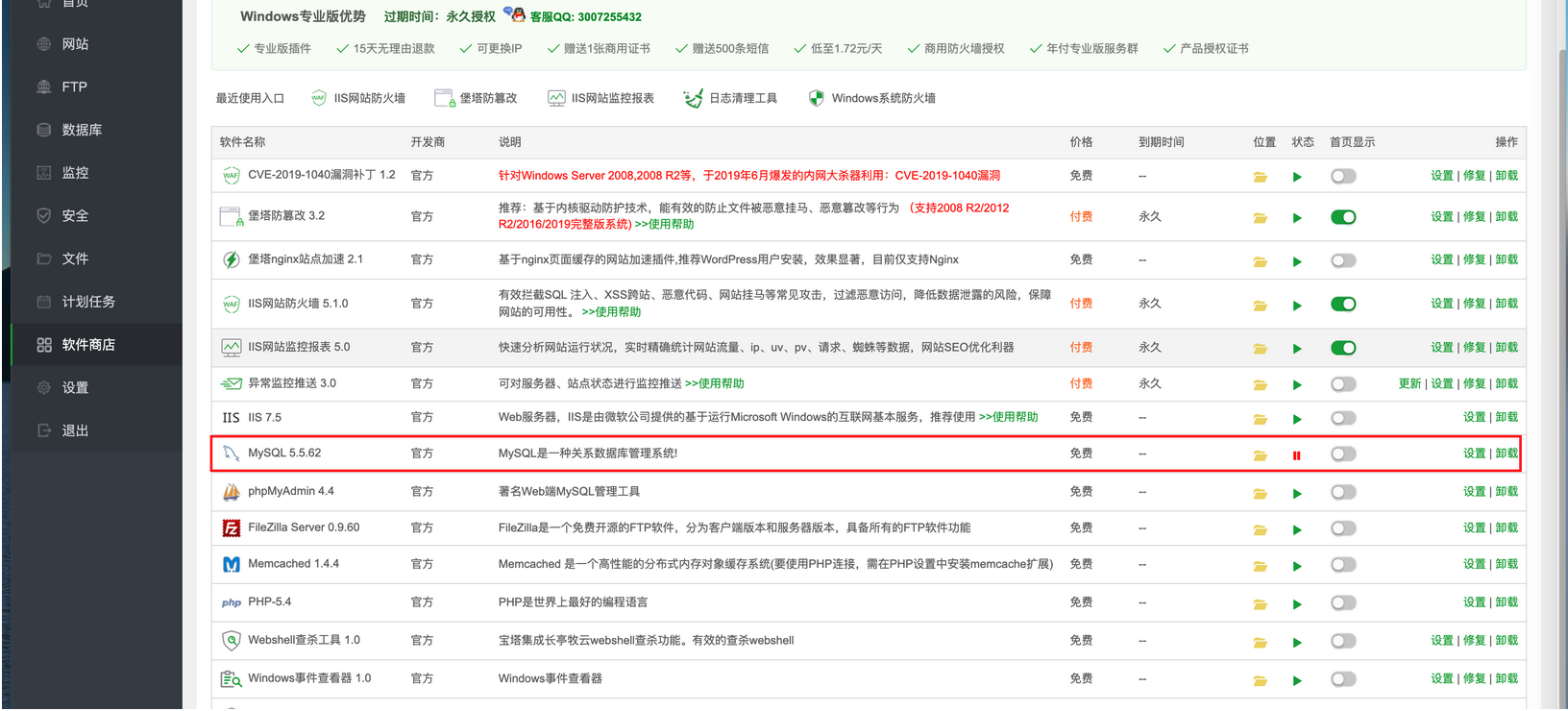Click the Windows事件查看器 software icon
Image resolution: width=1568 pixels, height=711 pixels.
pyautogui.click(x=231, y=679)
